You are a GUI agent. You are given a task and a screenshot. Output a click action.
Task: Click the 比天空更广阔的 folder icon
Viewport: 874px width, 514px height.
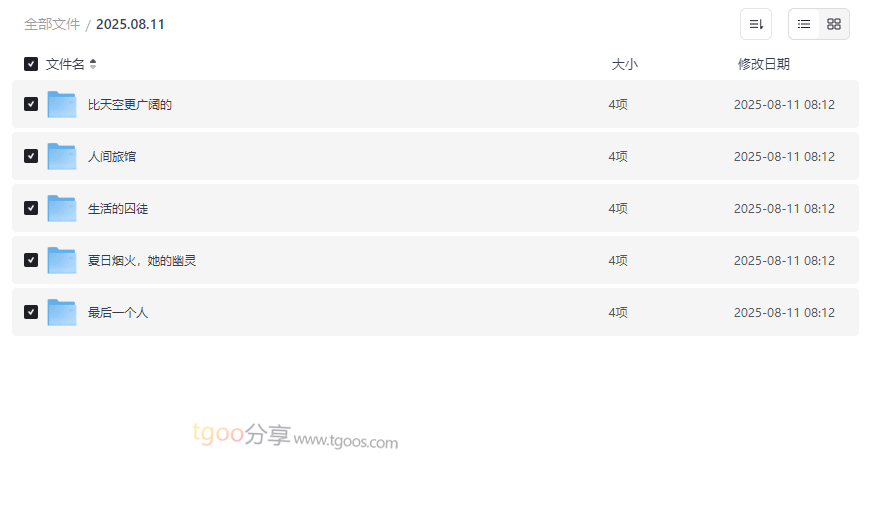coord(62,104)
